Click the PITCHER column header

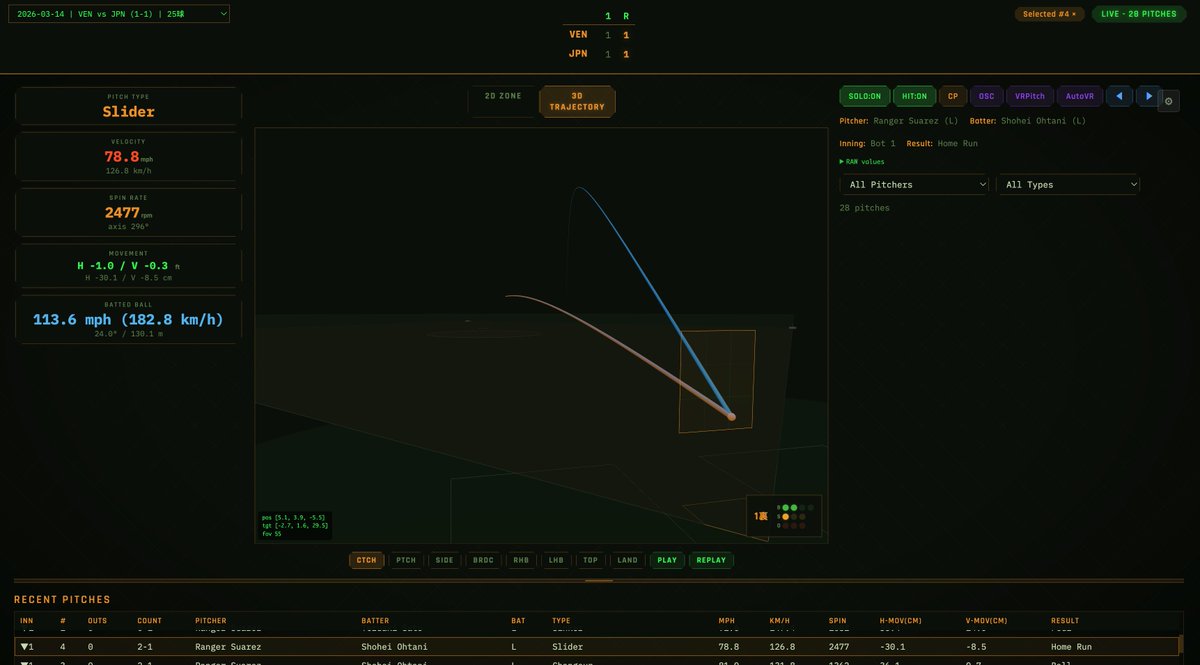click(211, 620)
